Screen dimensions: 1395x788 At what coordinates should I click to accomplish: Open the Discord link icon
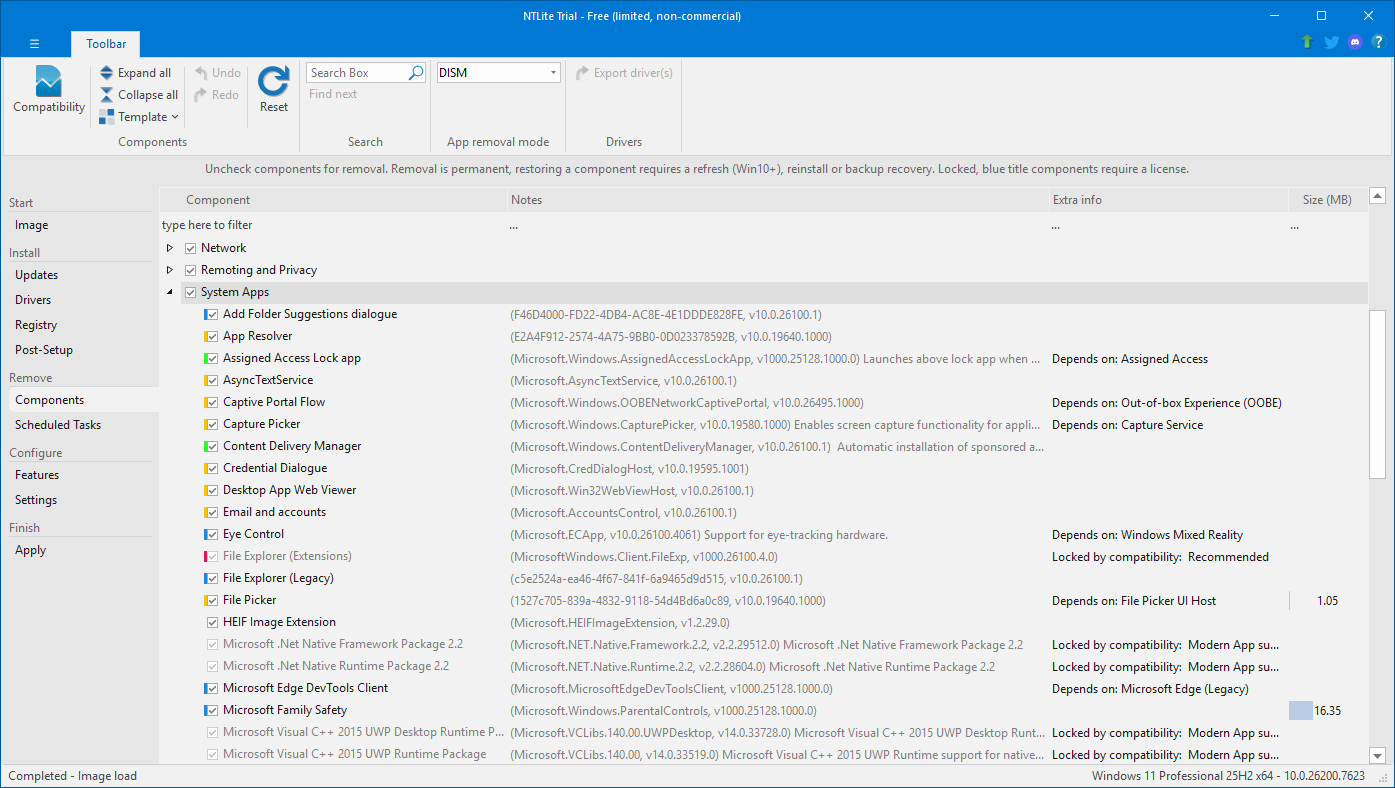point(1355,42)
